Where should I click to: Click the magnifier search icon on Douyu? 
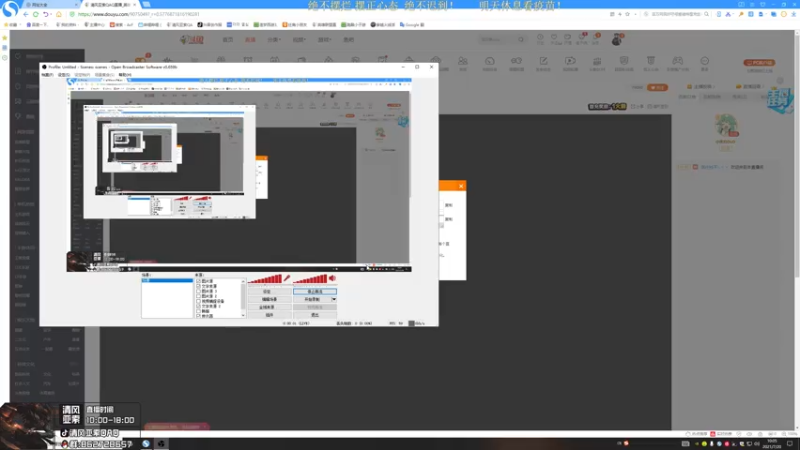(x=521, y=39)
